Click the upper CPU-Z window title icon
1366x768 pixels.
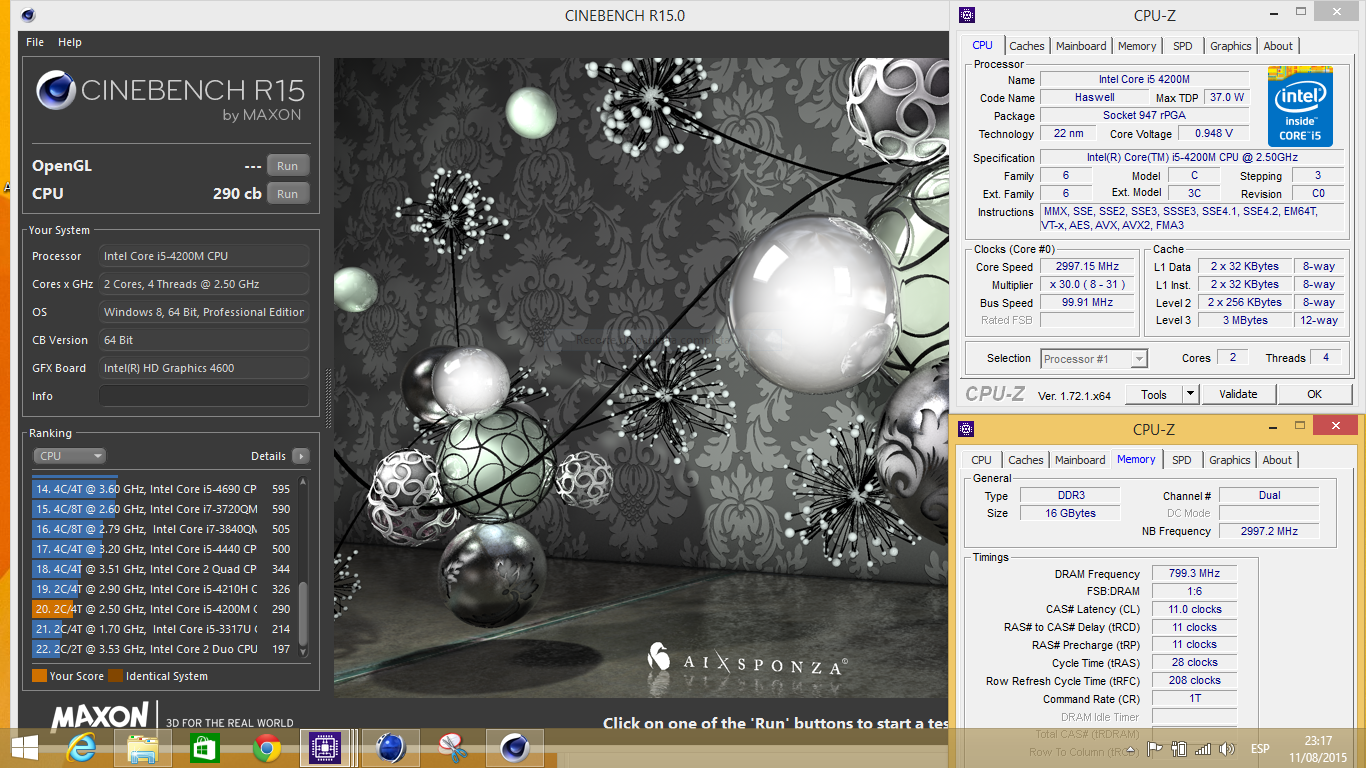[966, 15]
